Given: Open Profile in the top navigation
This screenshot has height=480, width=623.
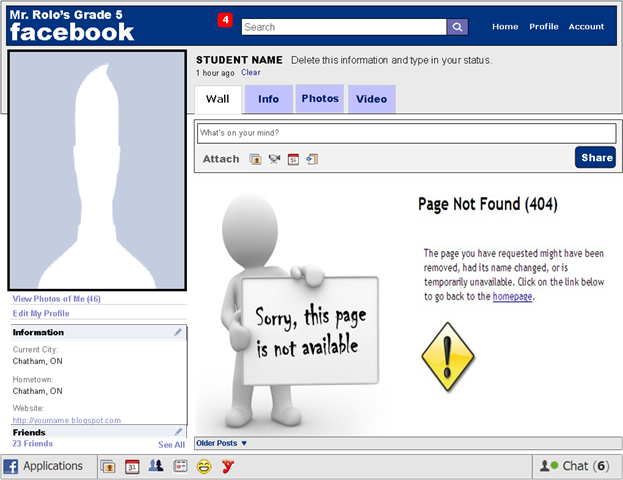Looking at the screenshot, I should [x=544, y=27].
